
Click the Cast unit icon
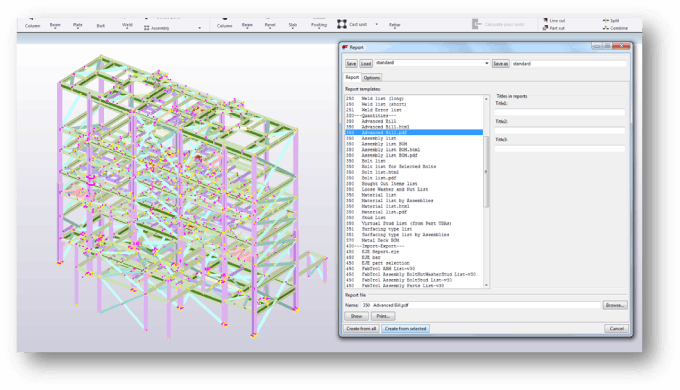click(x=342, y=24)
